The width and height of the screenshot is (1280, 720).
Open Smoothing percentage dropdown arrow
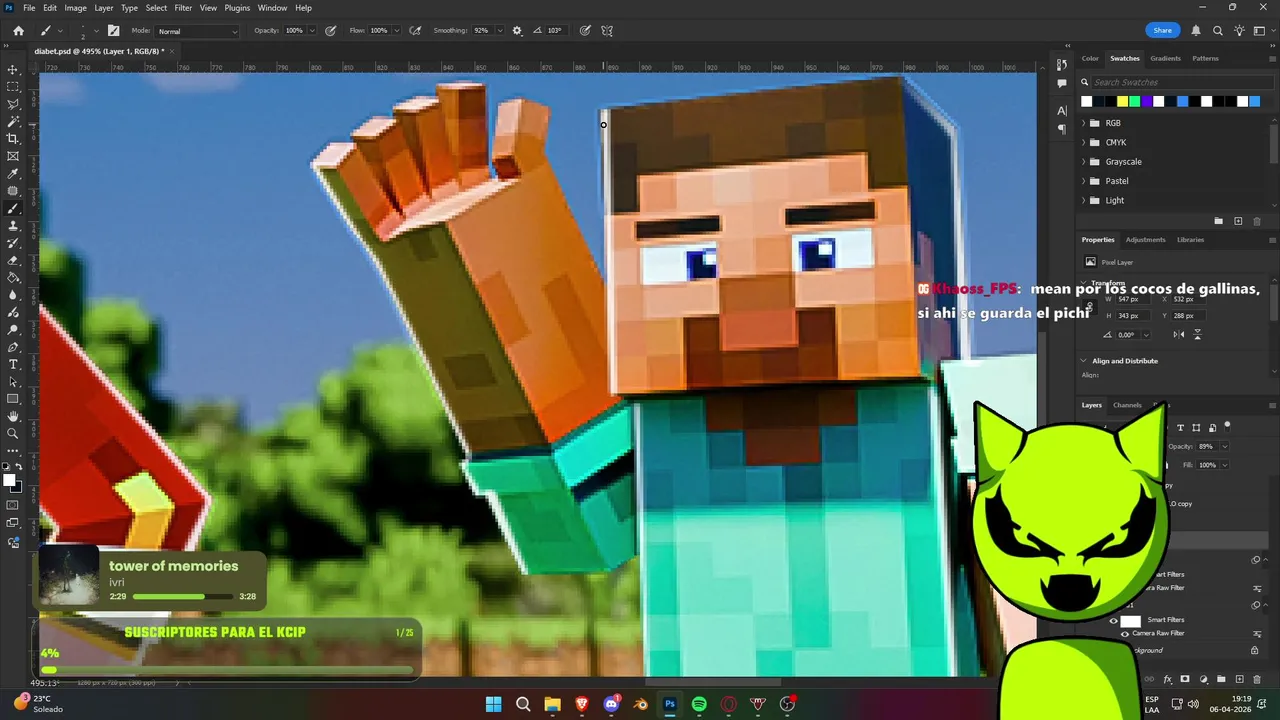pos(499,31)
